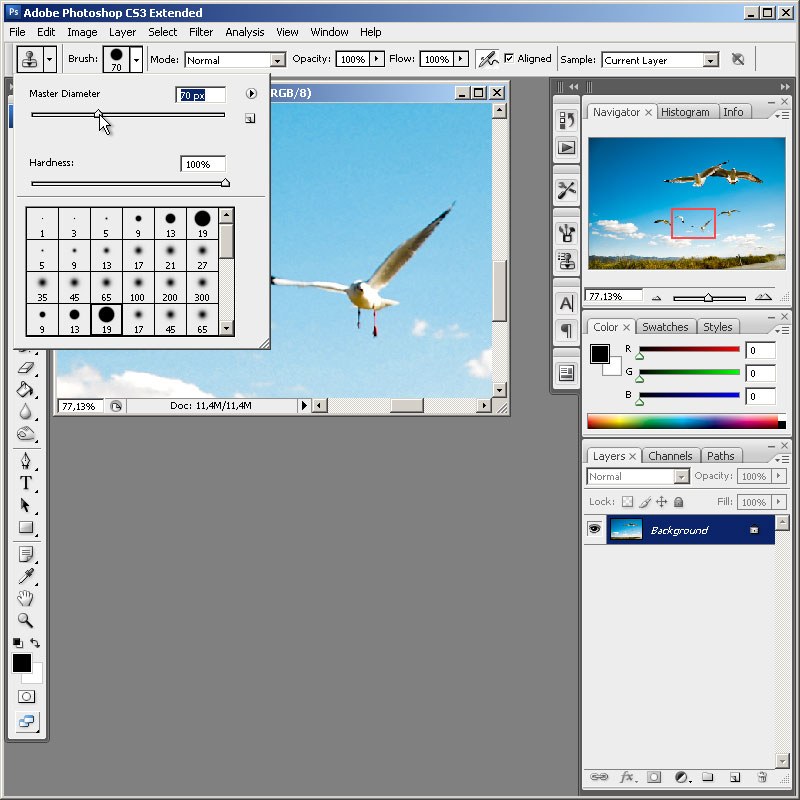This screenshot has width=800, height=800.
Task: Swap foreground and background colors
Action: (35, 643)
